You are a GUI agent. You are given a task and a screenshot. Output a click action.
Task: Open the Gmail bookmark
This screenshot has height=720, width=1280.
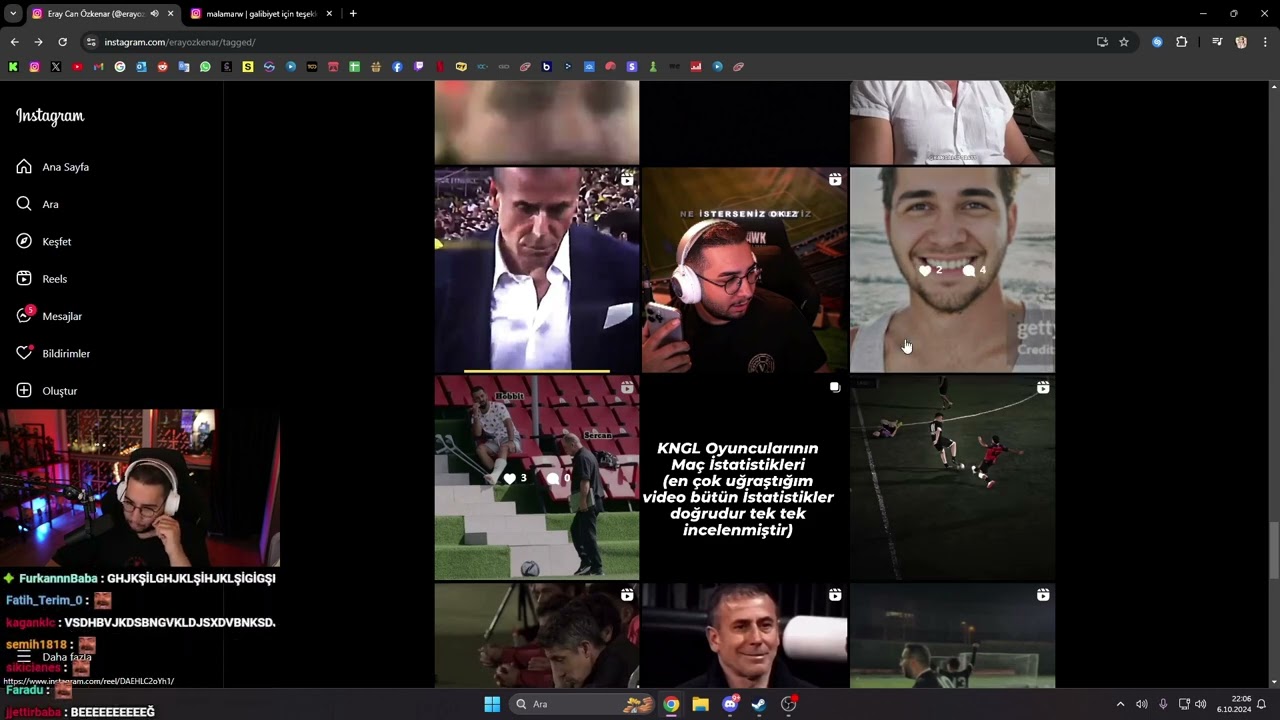tap(98, 67)
